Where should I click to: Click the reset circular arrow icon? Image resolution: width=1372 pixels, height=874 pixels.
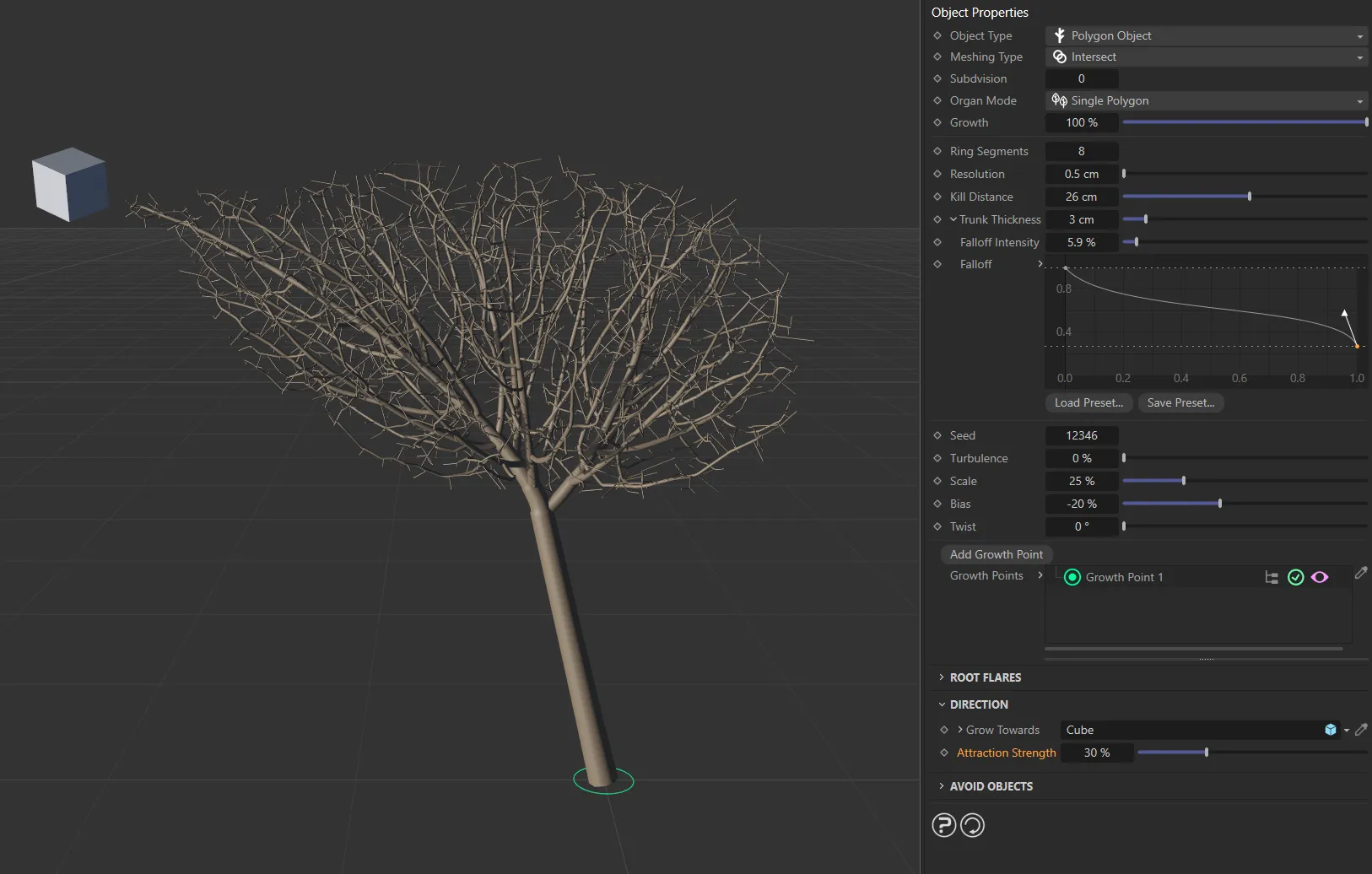pos(972,825)
